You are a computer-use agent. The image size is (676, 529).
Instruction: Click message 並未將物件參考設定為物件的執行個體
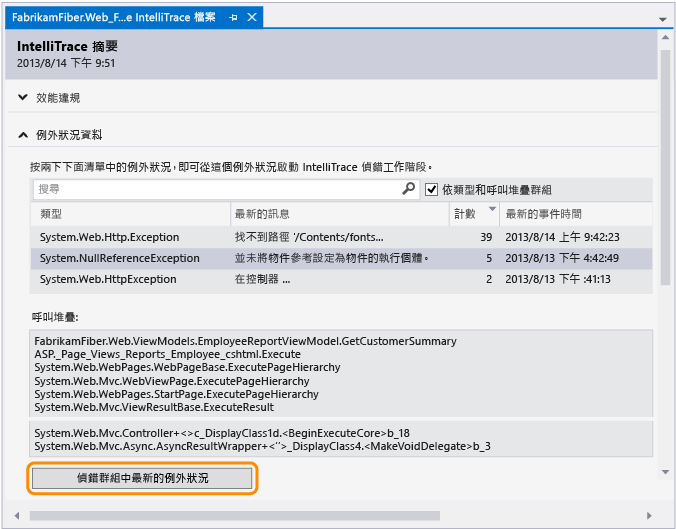331,258
